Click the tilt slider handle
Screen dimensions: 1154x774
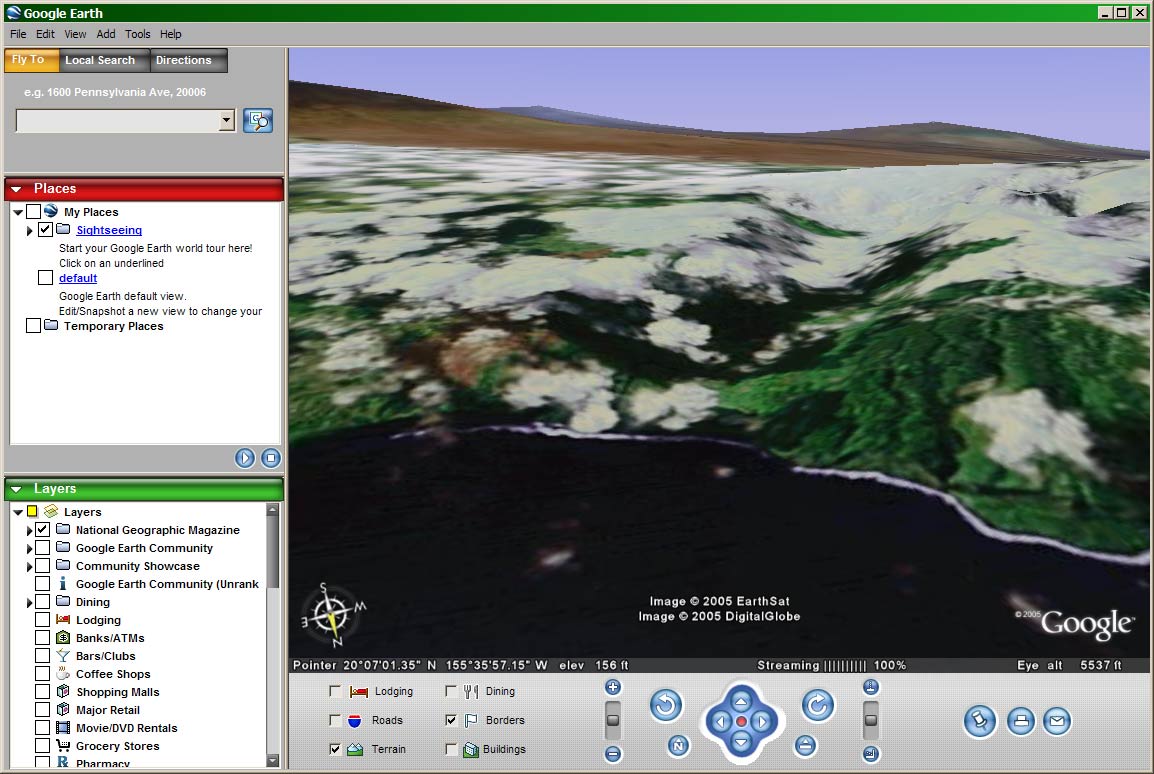pyautogui.click(x=871, y=719)
